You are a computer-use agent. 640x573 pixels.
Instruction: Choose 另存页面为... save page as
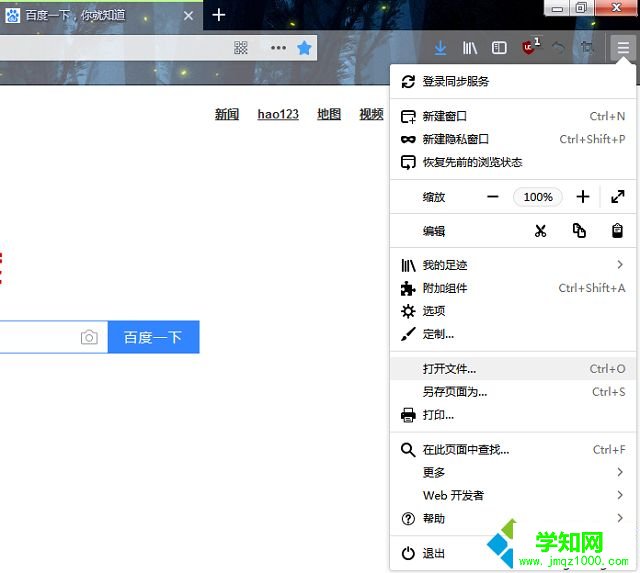click(x=513, y=392)
